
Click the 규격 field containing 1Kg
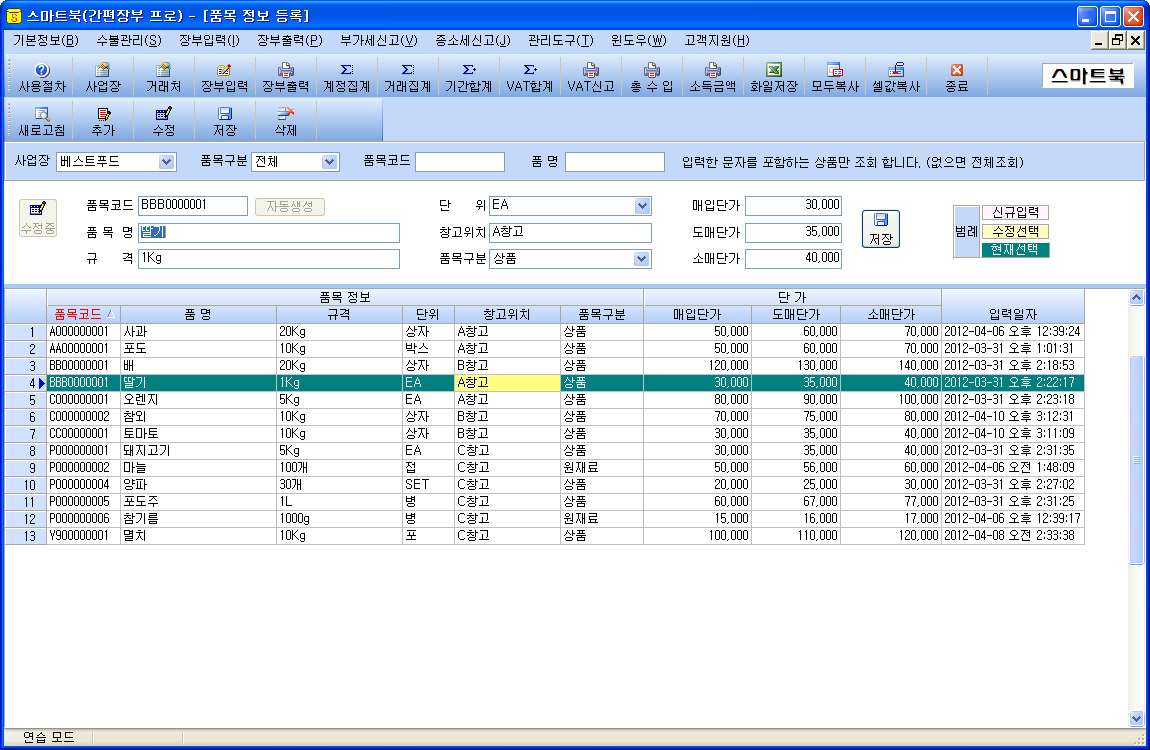coord(269,259)
